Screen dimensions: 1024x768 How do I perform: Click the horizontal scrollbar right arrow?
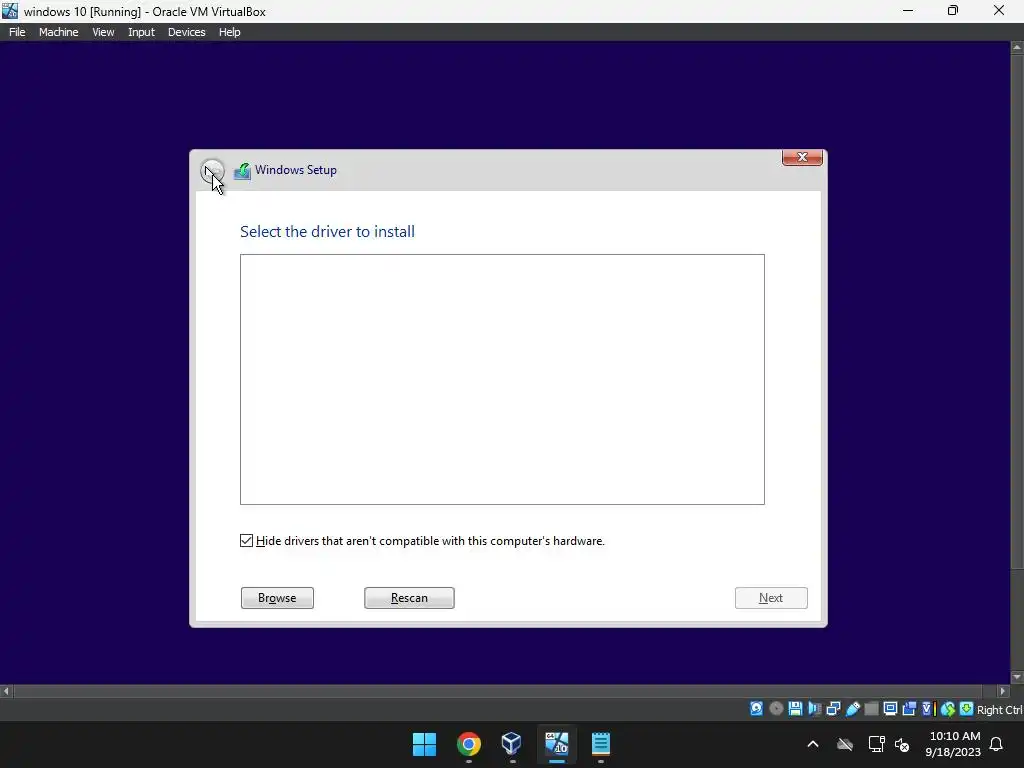click(1004, 690)
